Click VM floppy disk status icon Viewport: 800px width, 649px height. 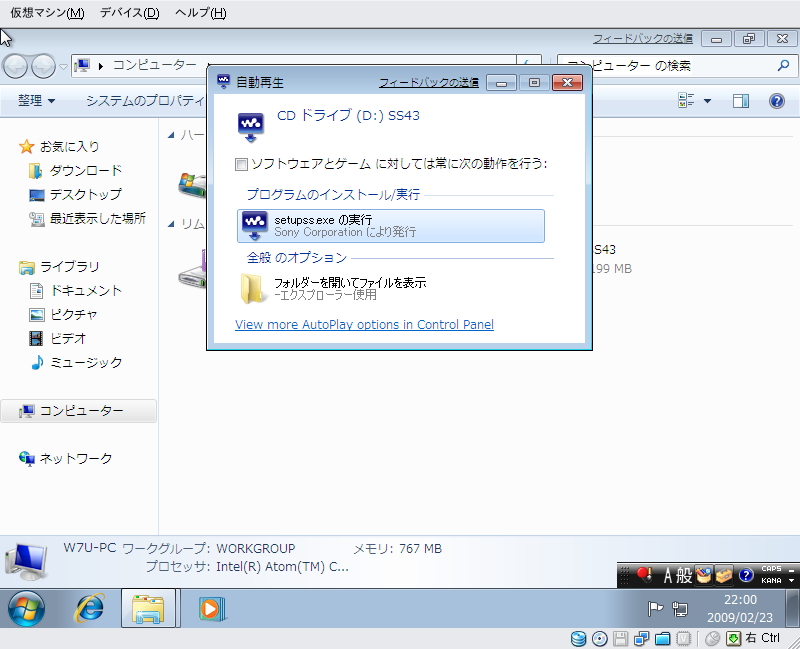[620, 639]
